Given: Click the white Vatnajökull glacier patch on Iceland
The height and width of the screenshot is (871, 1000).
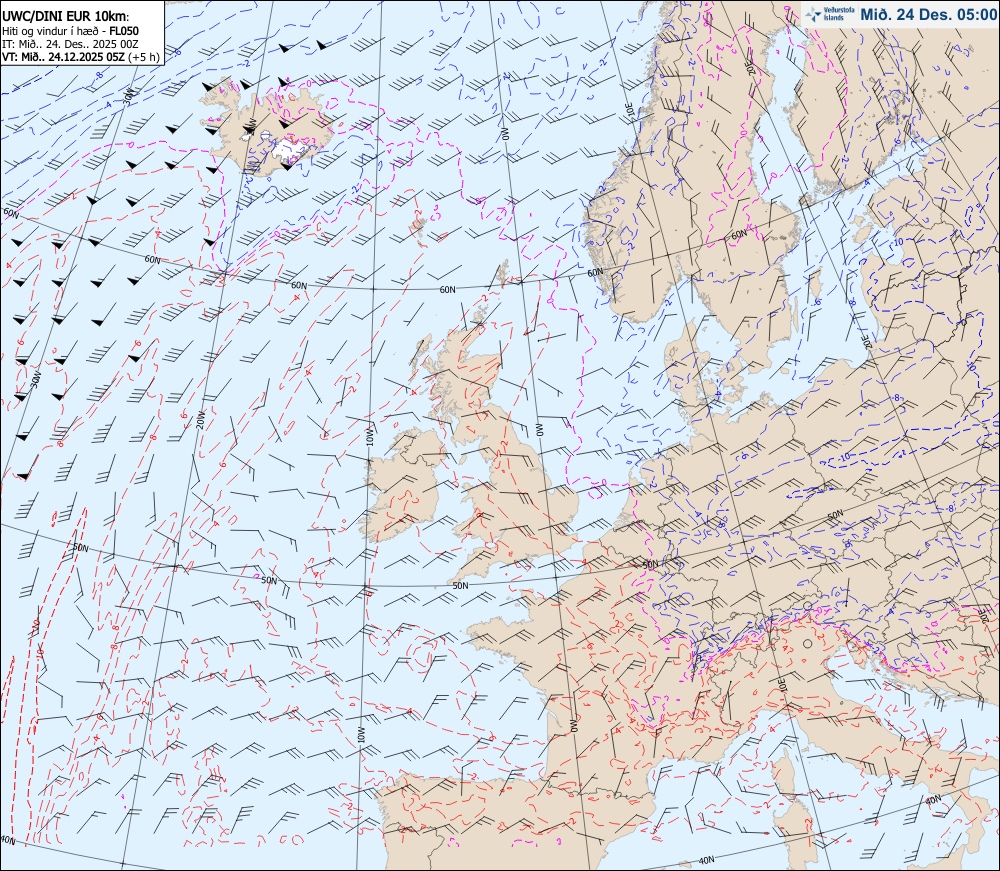Looking at the screenshot, I should coord(292,150).
